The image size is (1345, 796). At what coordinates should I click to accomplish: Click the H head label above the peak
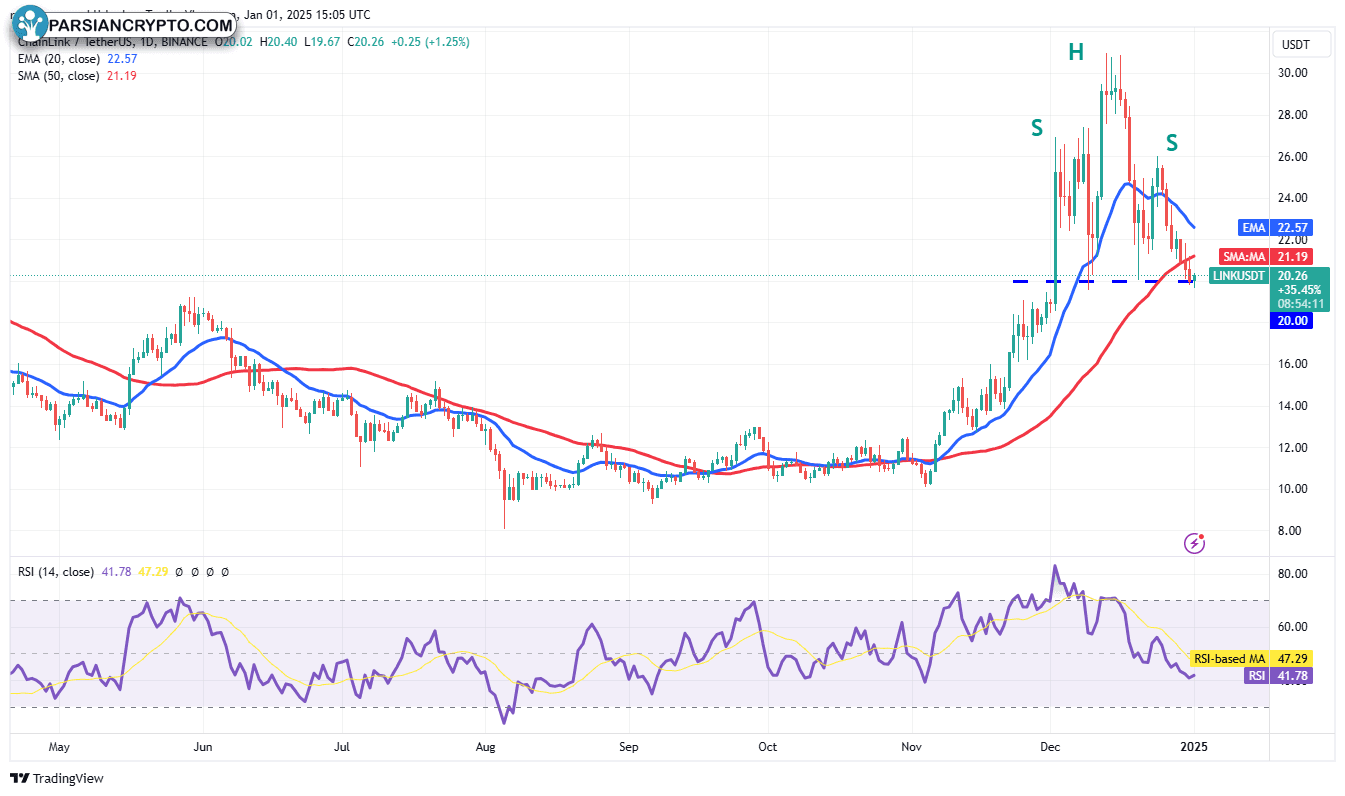pos(1076,53)
